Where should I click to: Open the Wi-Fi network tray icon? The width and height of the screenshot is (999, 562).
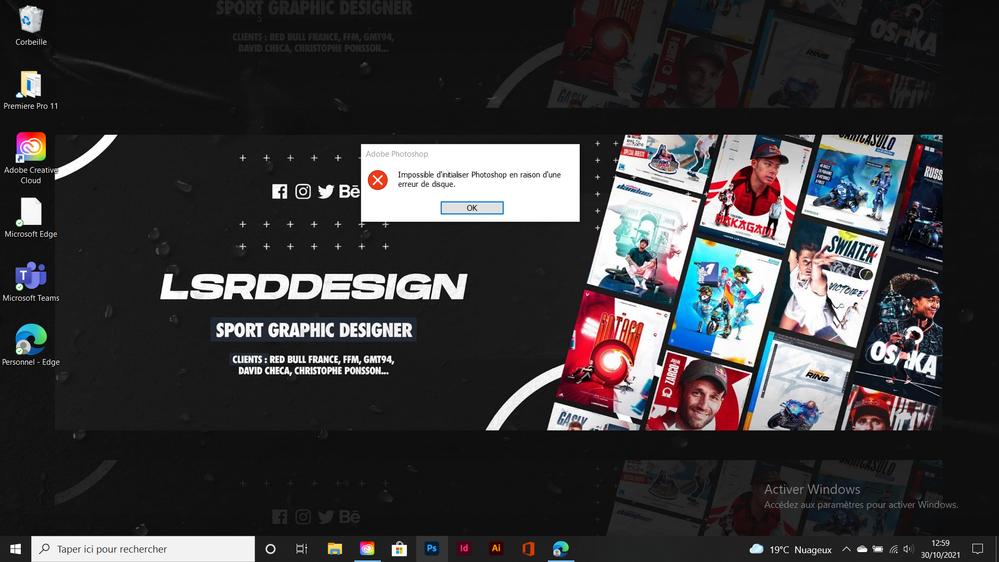coord(893,549)
